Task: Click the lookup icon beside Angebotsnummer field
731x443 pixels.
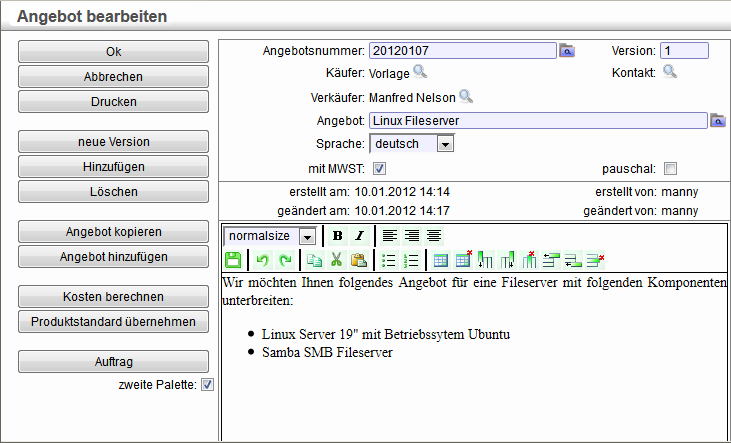Action: tap(567, 50)
